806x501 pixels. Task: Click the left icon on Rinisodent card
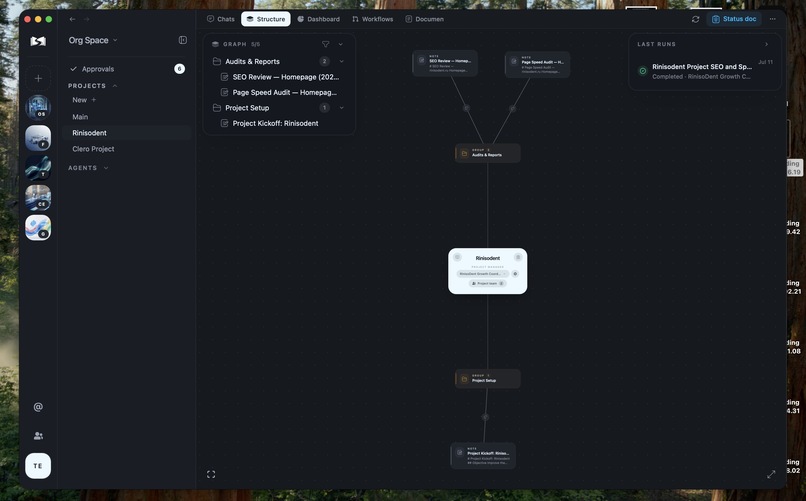pyautogui.click(x=457, y=257)
